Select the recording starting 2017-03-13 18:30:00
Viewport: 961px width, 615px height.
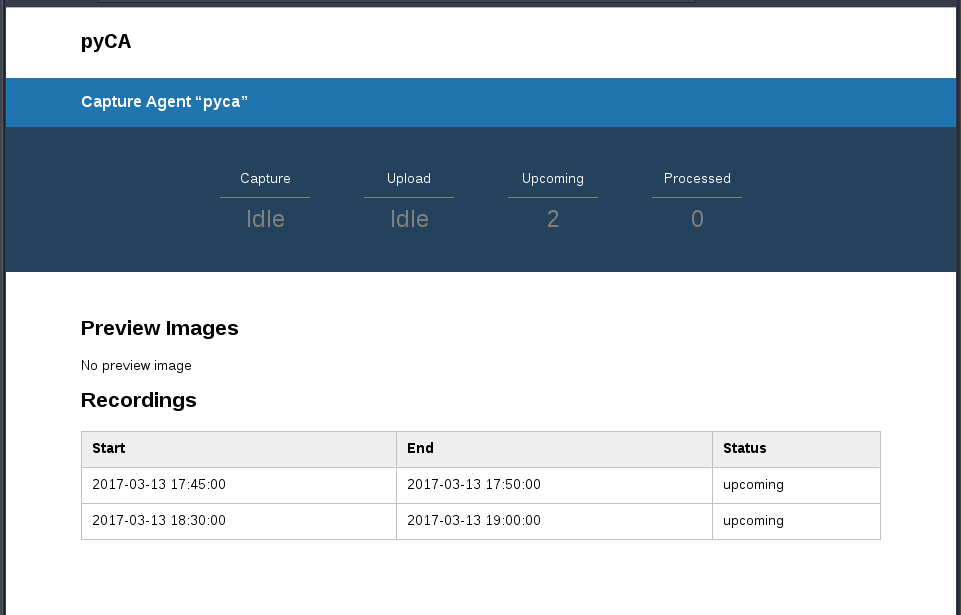click(158, 521)
